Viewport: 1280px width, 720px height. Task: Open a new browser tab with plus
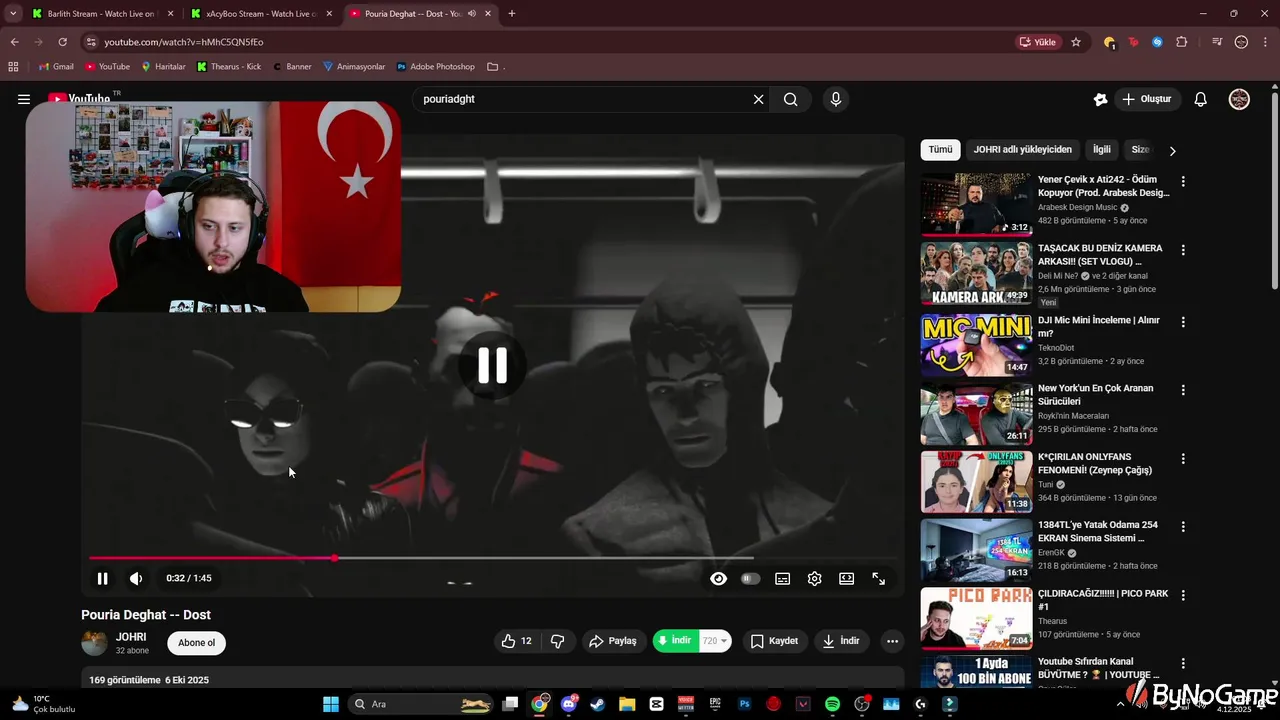click(512, 14)
